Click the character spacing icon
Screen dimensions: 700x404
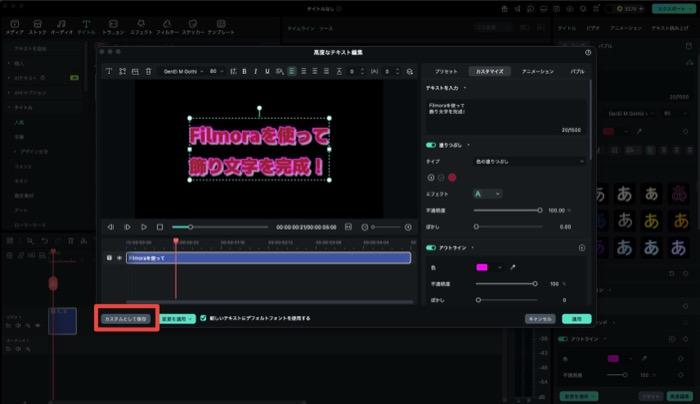pyautogui.click(x=374, y=71)
